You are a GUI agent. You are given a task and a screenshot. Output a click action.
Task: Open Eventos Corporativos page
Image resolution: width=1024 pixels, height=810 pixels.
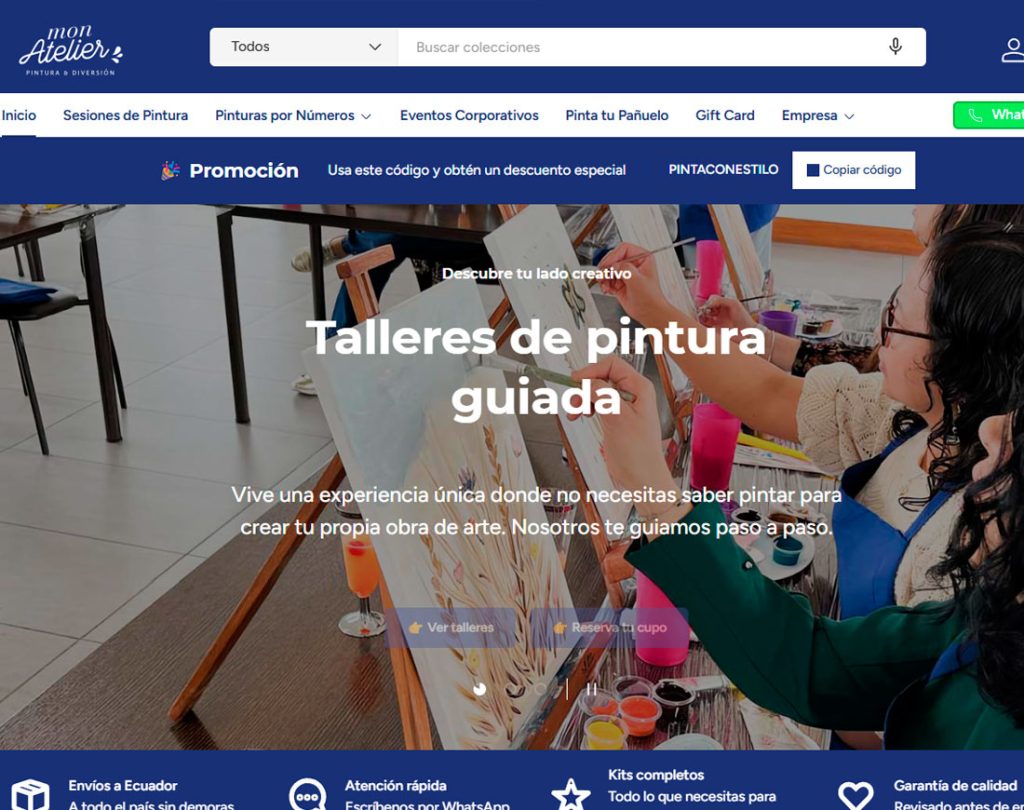coord(469,116)
